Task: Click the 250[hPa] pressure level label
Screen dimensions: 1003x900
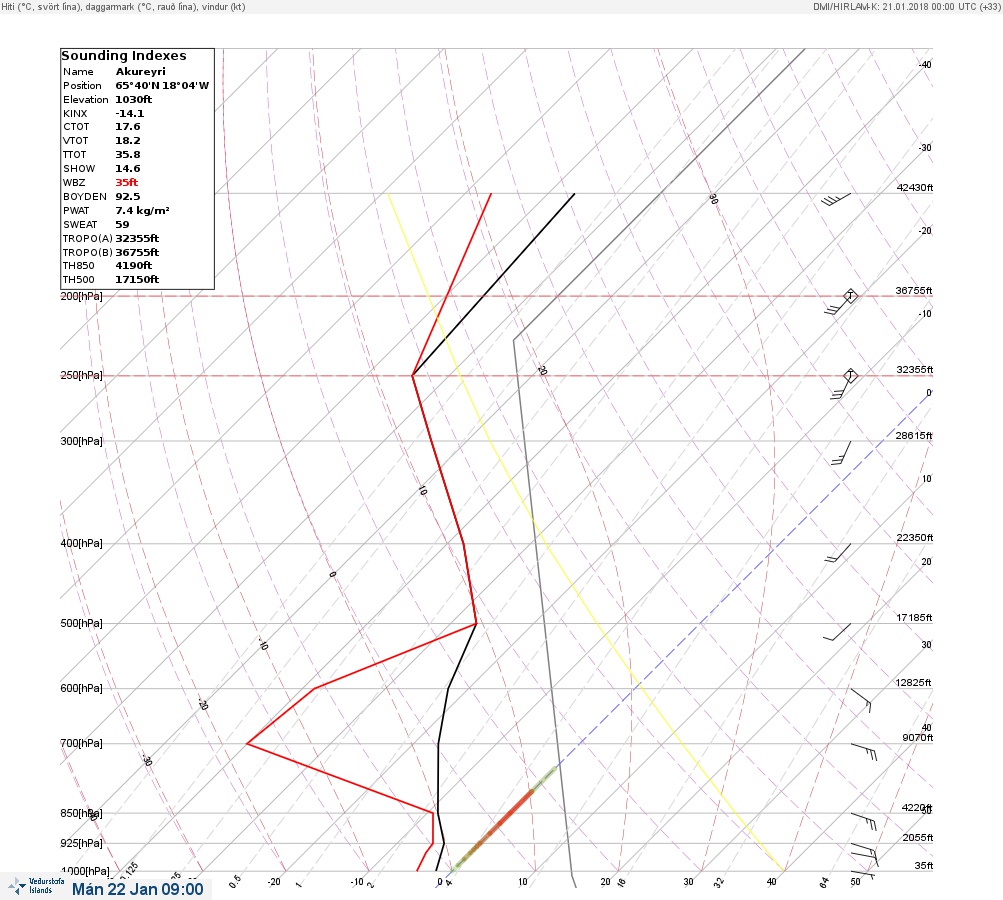Action: point(81,375)
